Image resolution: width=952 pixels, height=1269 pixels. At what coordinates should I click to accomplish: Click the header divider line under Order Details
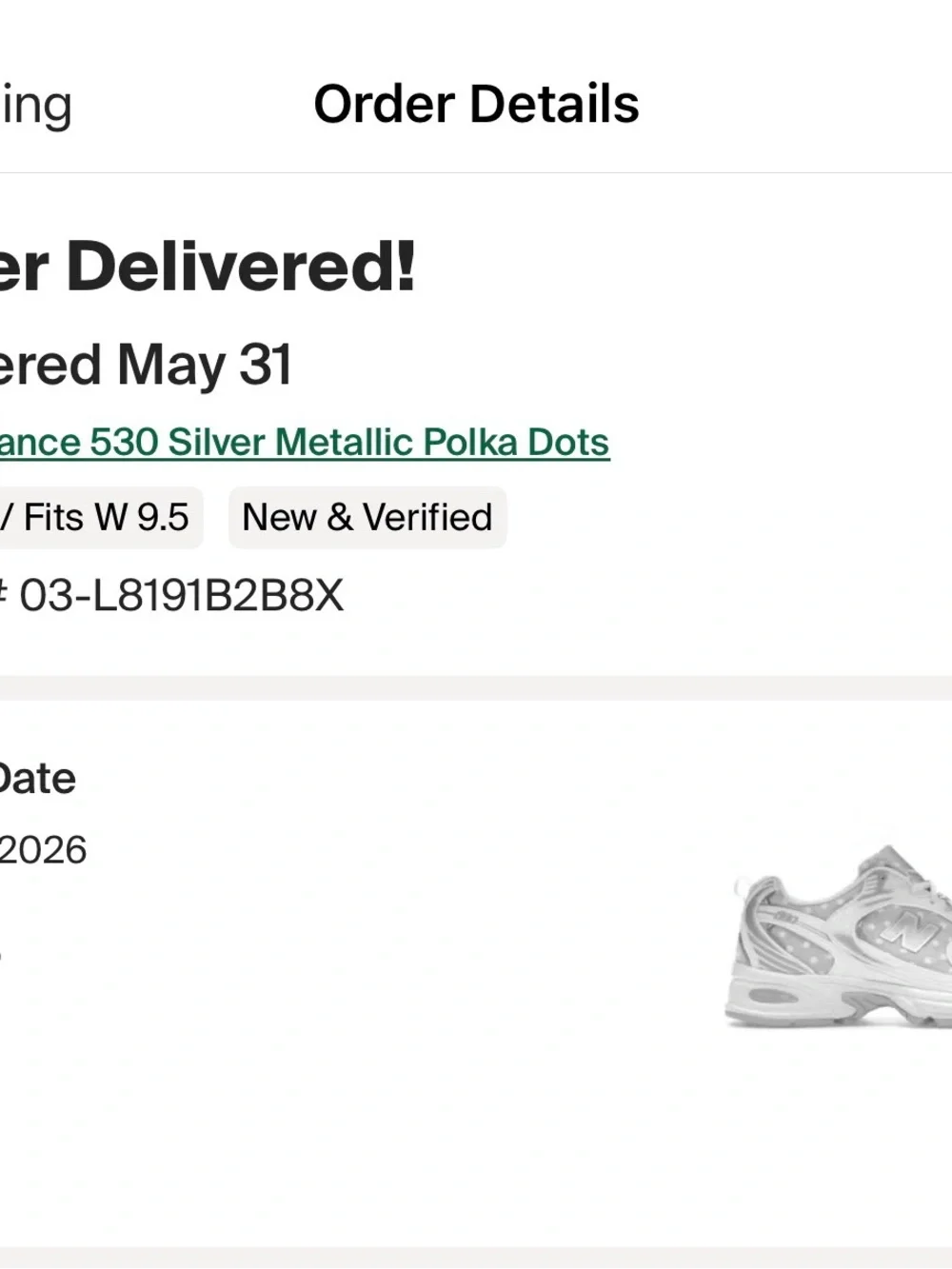(476, 172)
